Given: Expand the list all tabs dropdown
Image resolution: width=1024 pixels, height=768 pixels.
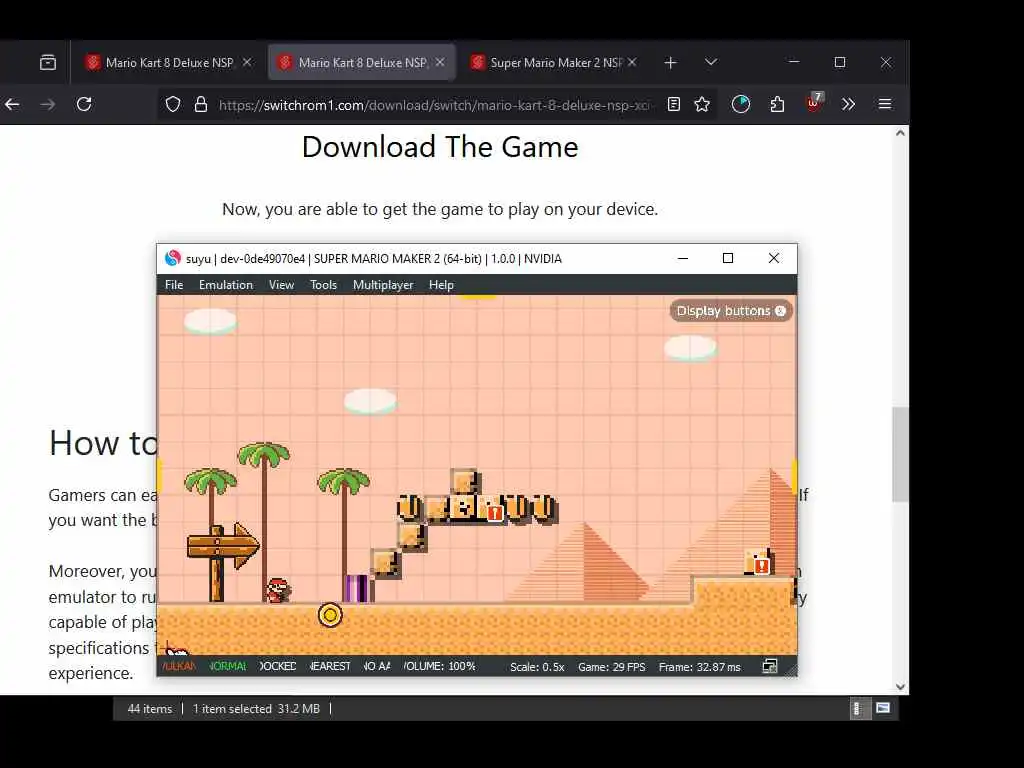Looking at the screenshot, I should point(711,62).
